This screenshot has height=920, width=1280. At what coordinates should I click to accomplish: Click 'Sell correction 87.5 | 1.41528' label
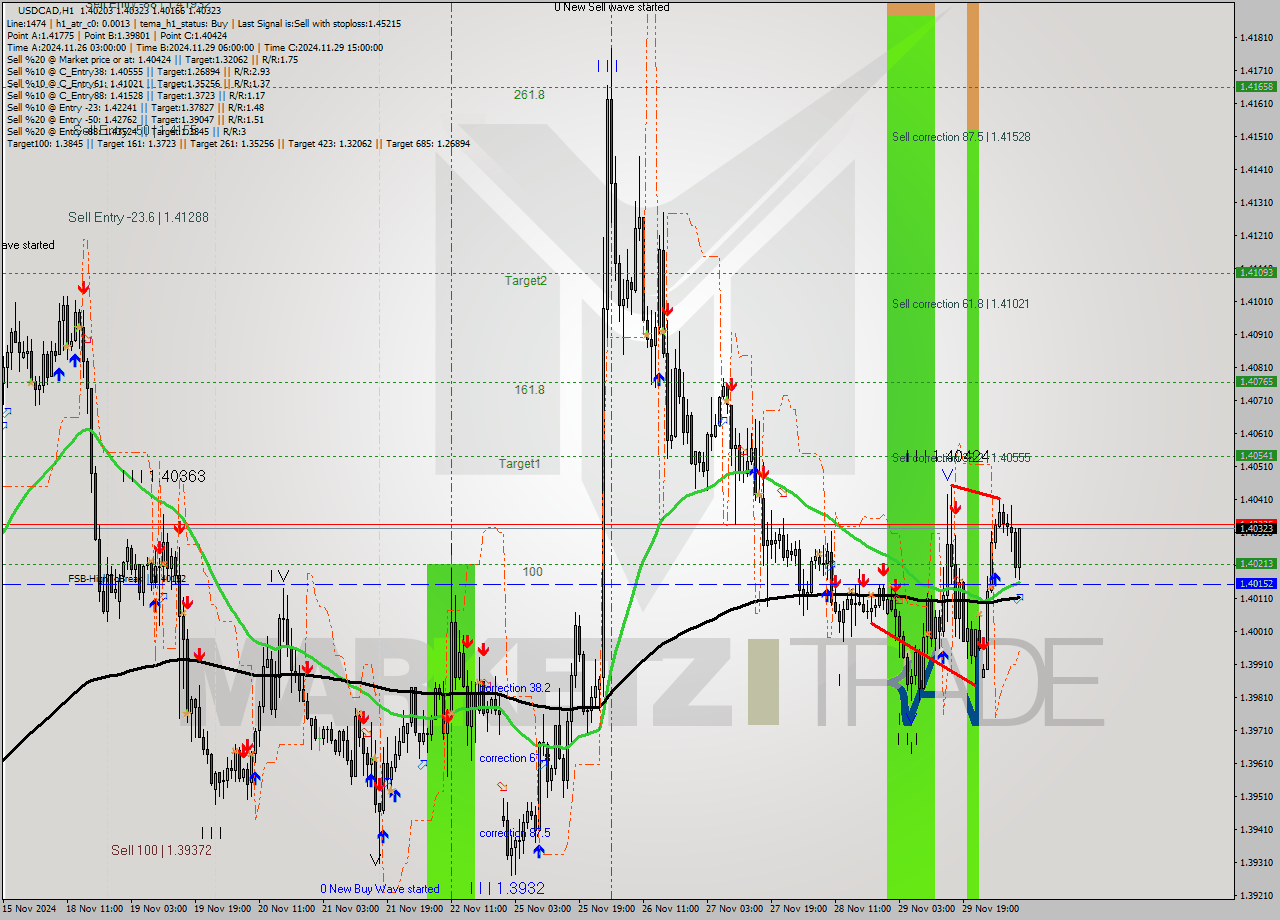961,137
